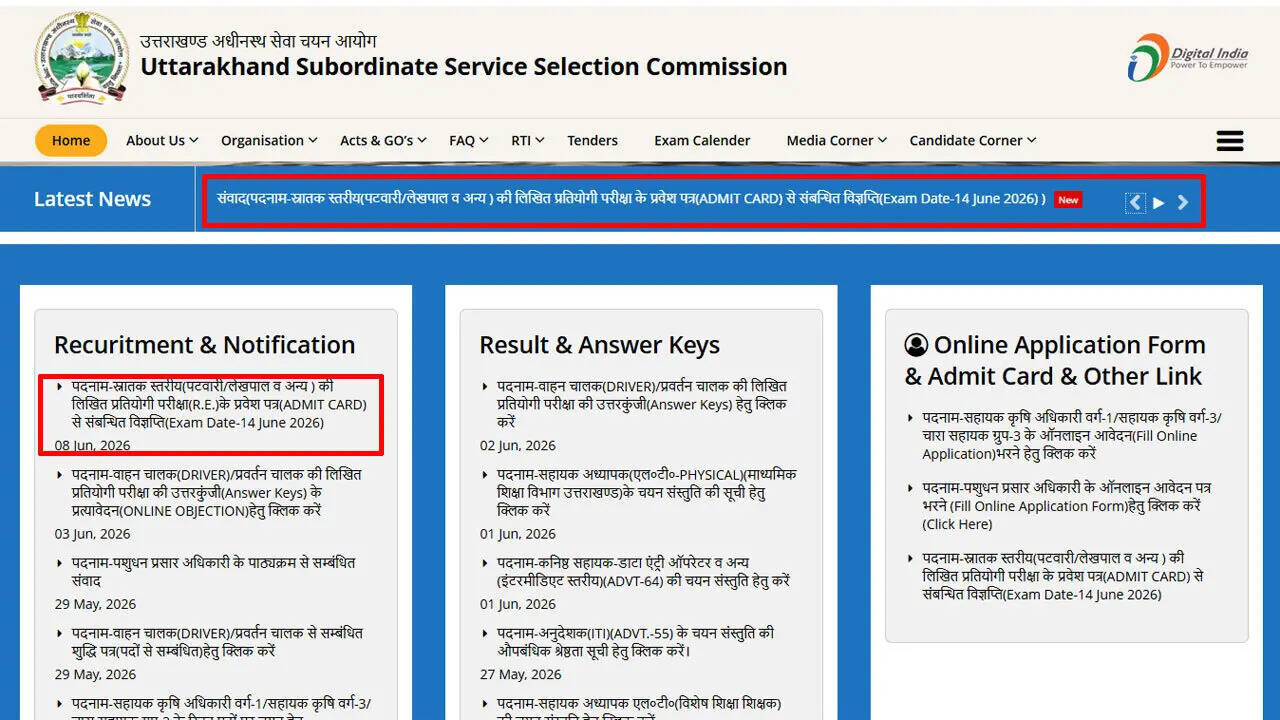Screen dimensions: 1280x720
Task: Click the Digital India logo
Action: coord(1188,57)
